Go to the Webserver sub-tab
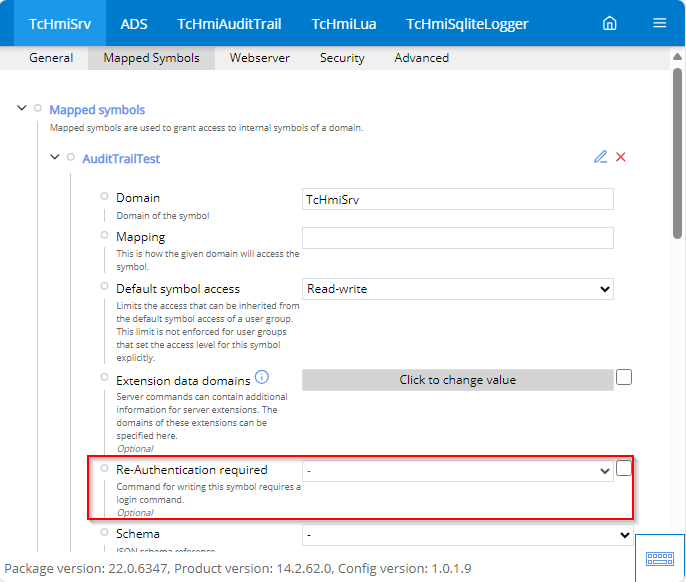686x582 pixels. [x=260, y=58]
